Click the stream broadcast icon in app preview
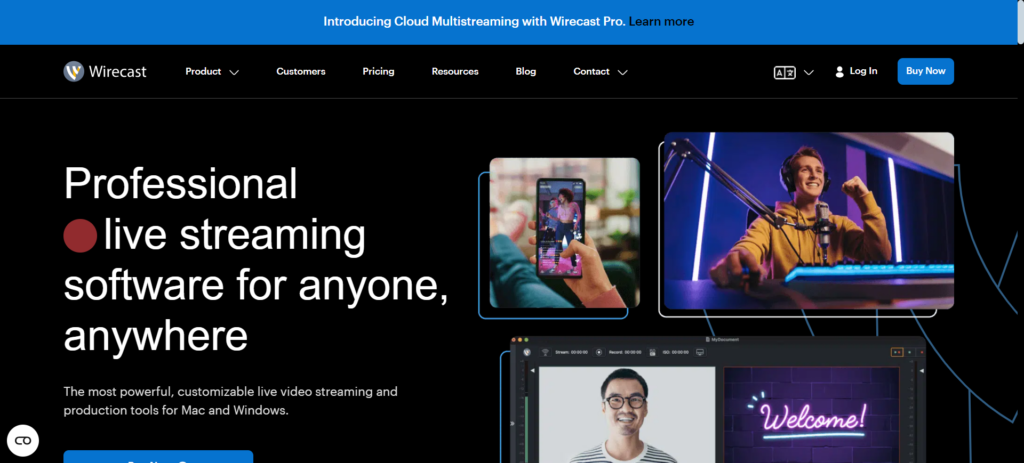The width and height of the screenshot is (1024, 463). pyautogui.click(x=546, y=352)
